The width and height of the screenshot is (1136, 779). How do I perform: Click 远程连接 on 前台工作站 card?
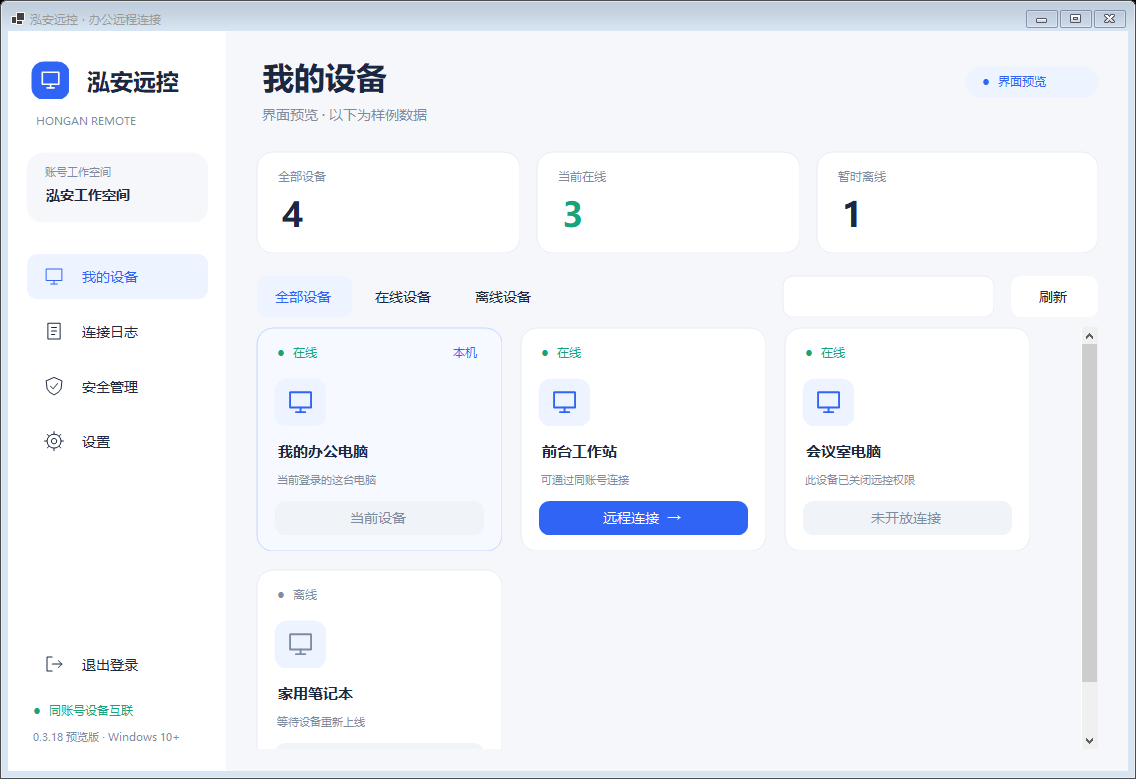click(x=643, y=518)
